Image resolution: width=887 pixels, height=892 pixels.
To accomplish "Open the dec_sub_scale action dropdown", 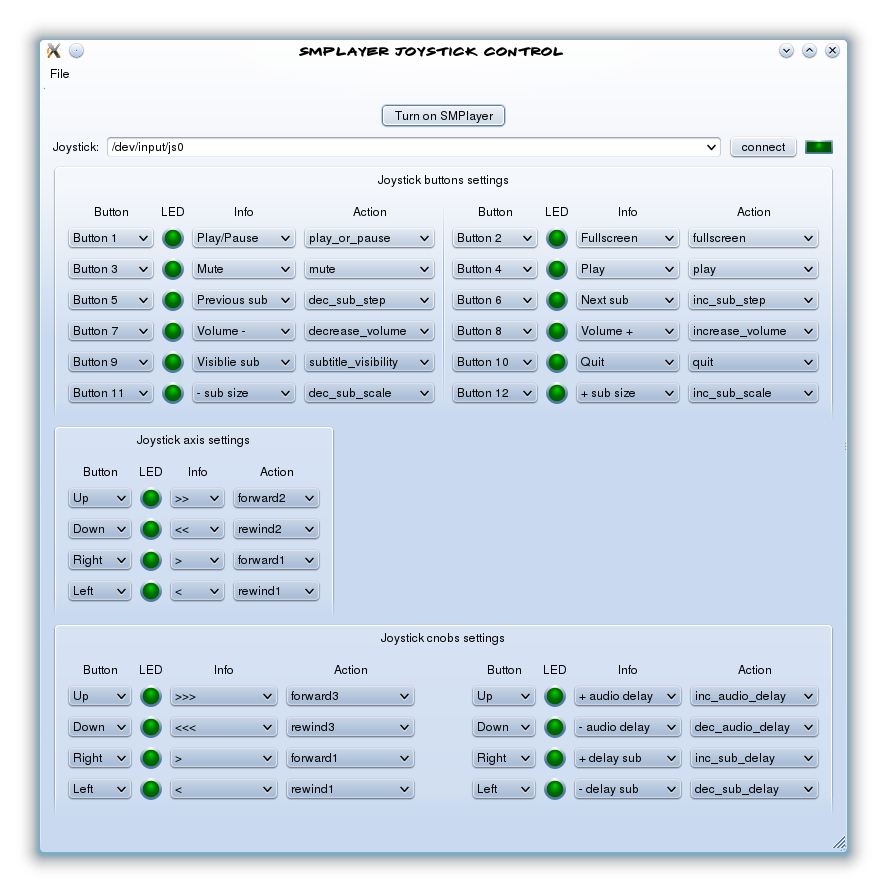I will click(369, 393).
